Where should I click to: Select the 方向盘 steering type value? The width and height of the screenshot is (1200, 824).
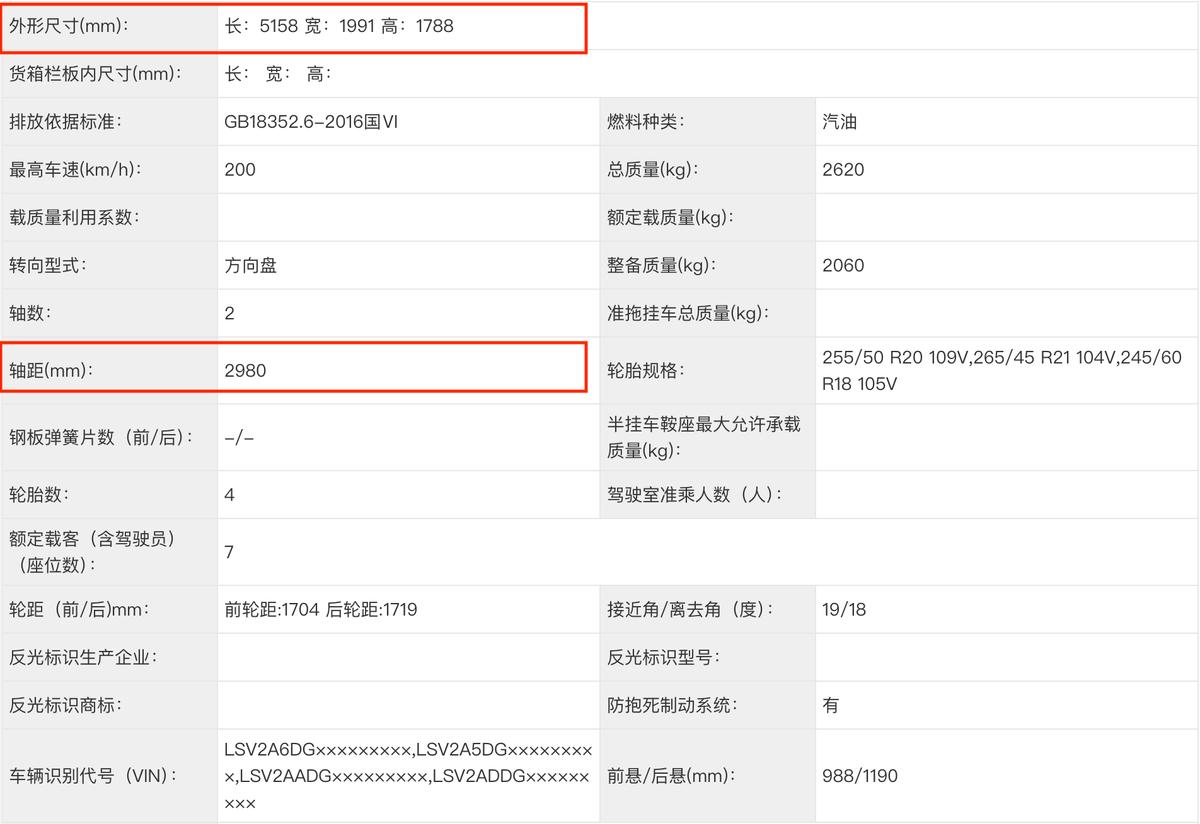[x=251, y=266]
